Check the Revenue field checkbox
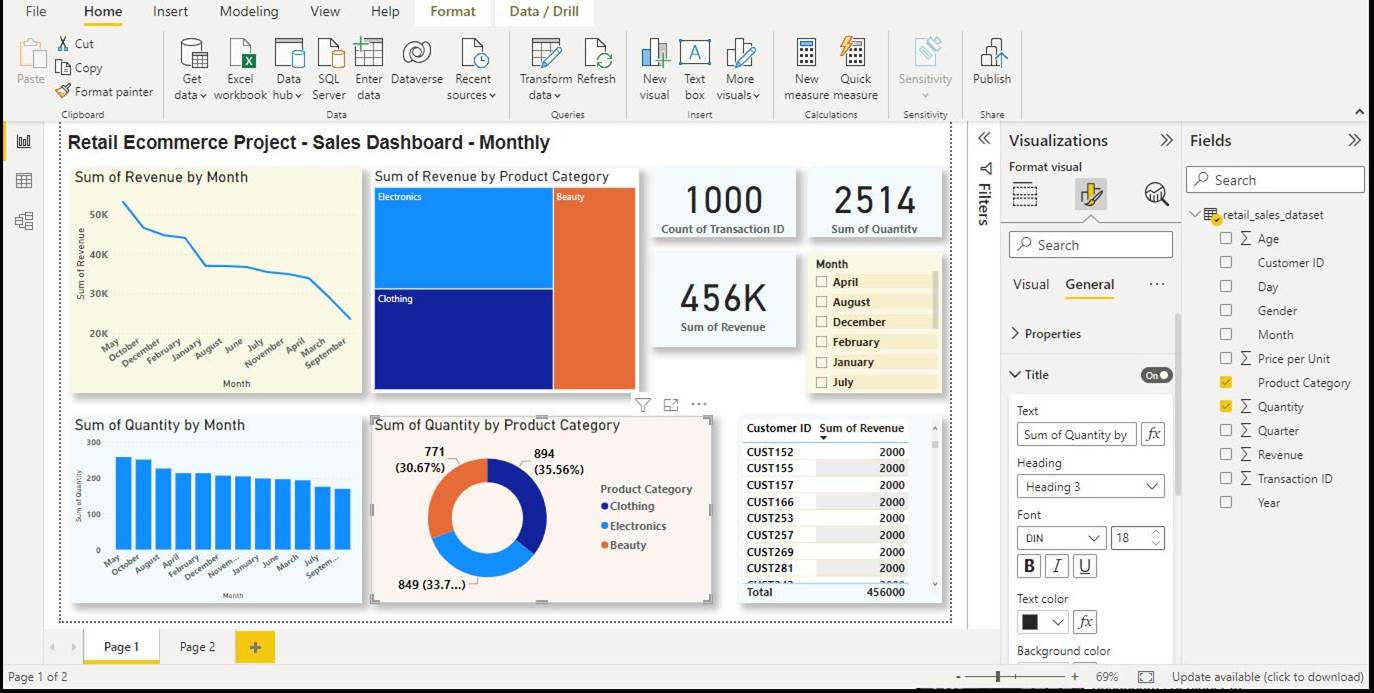This screenshot has height=693, width=1374. (1226, 455)
